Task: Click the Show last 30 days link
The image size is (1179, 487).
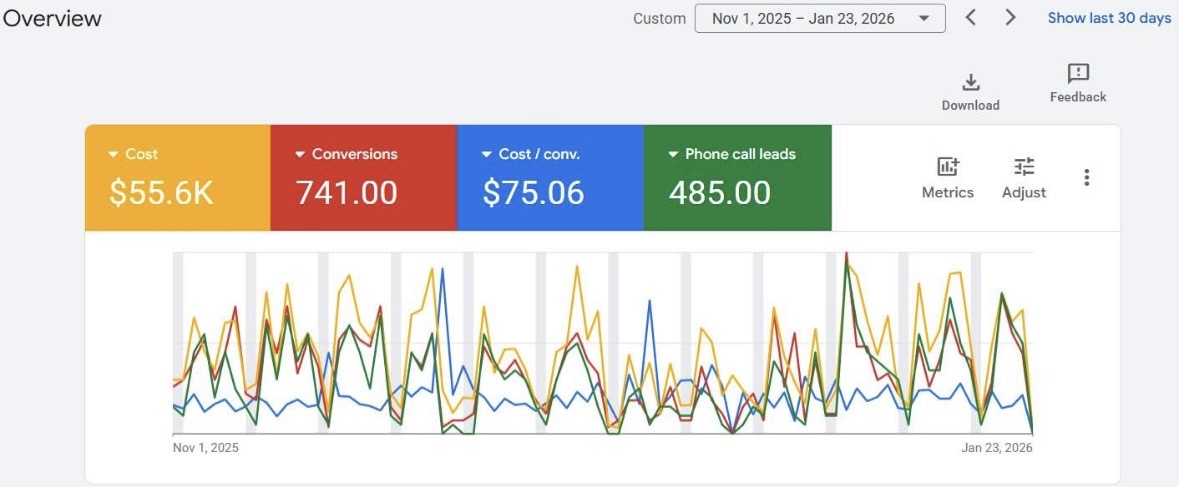Action: [x=1109, y=18]
